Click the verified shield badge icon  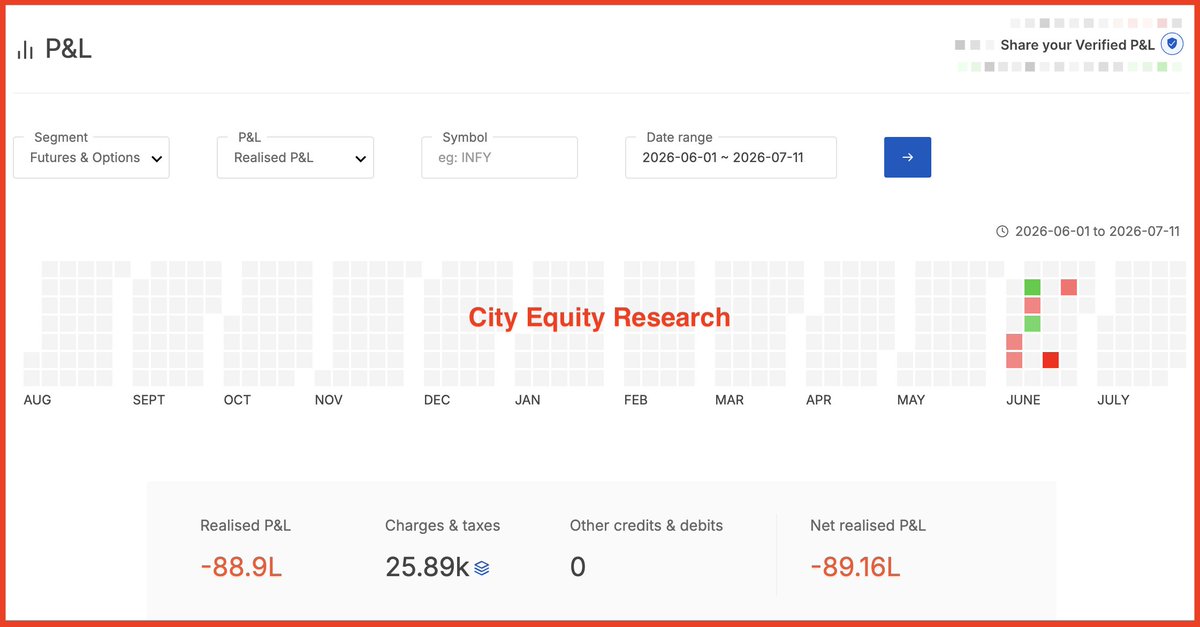pyautogui.click(x=1172, y=44)
